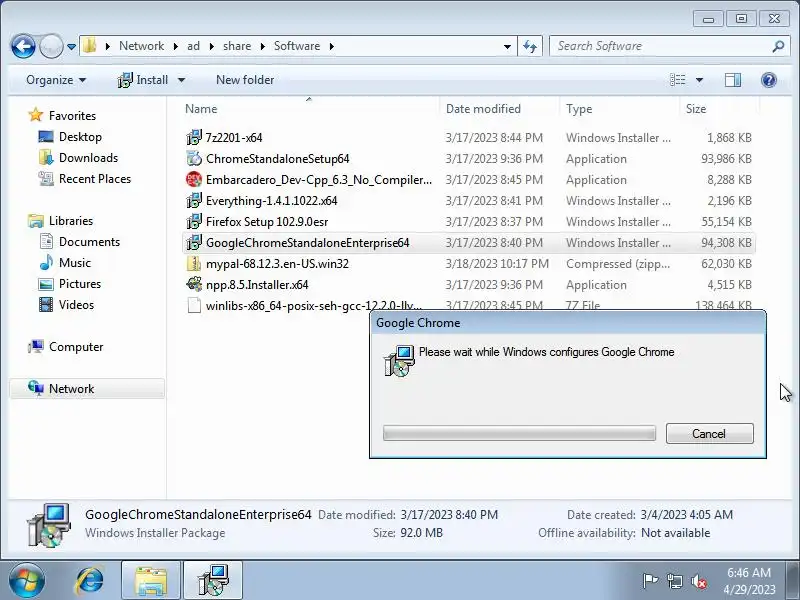The image size is (800, 600).
Task: Click the mypal-68.12.3.en-US.win32 filename
Action: [x=277, y=264]
